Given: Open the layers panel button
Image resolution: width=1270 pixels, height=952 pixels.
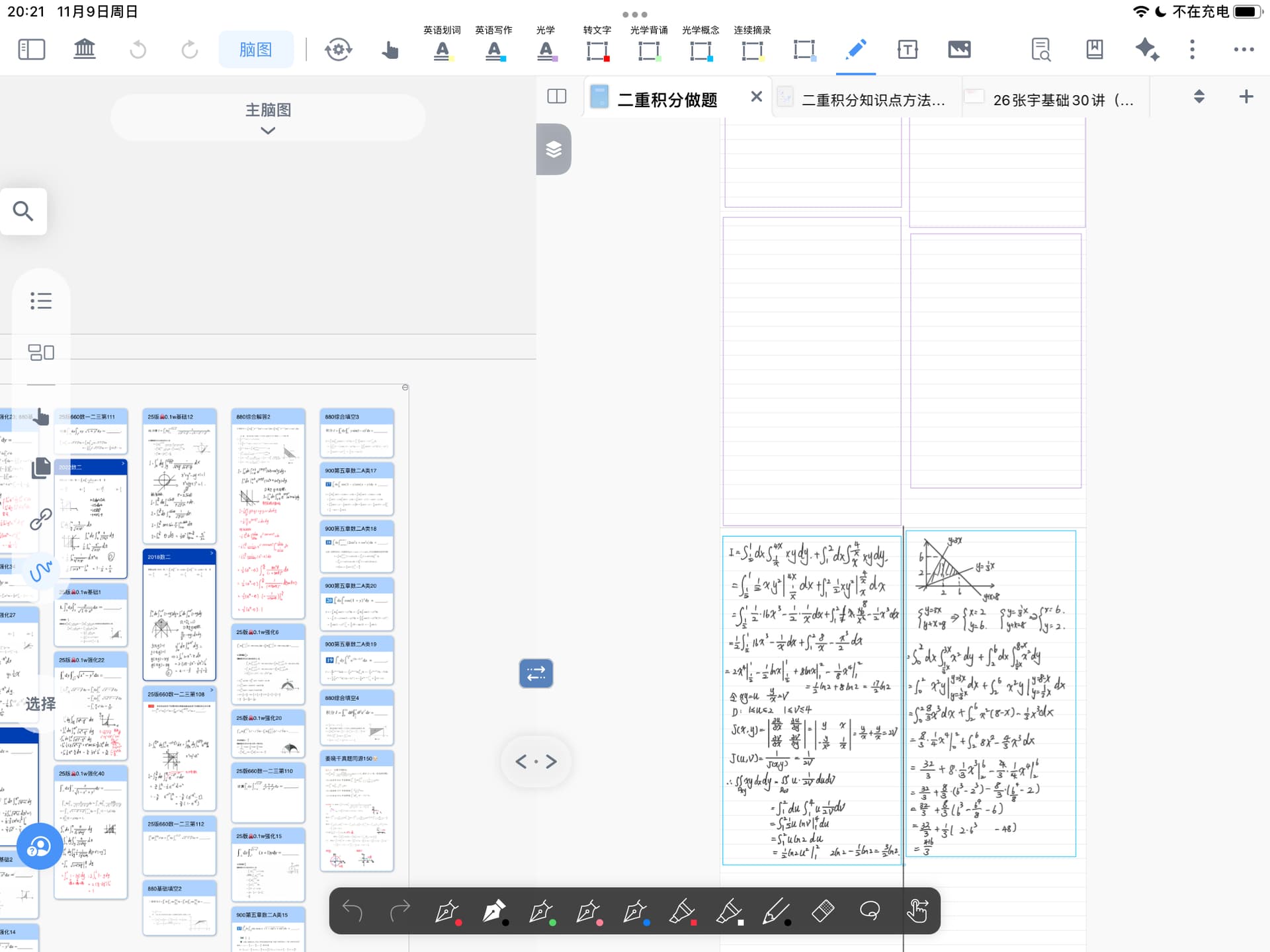Looking at the screenshot, I should click(x=554, y=149).
